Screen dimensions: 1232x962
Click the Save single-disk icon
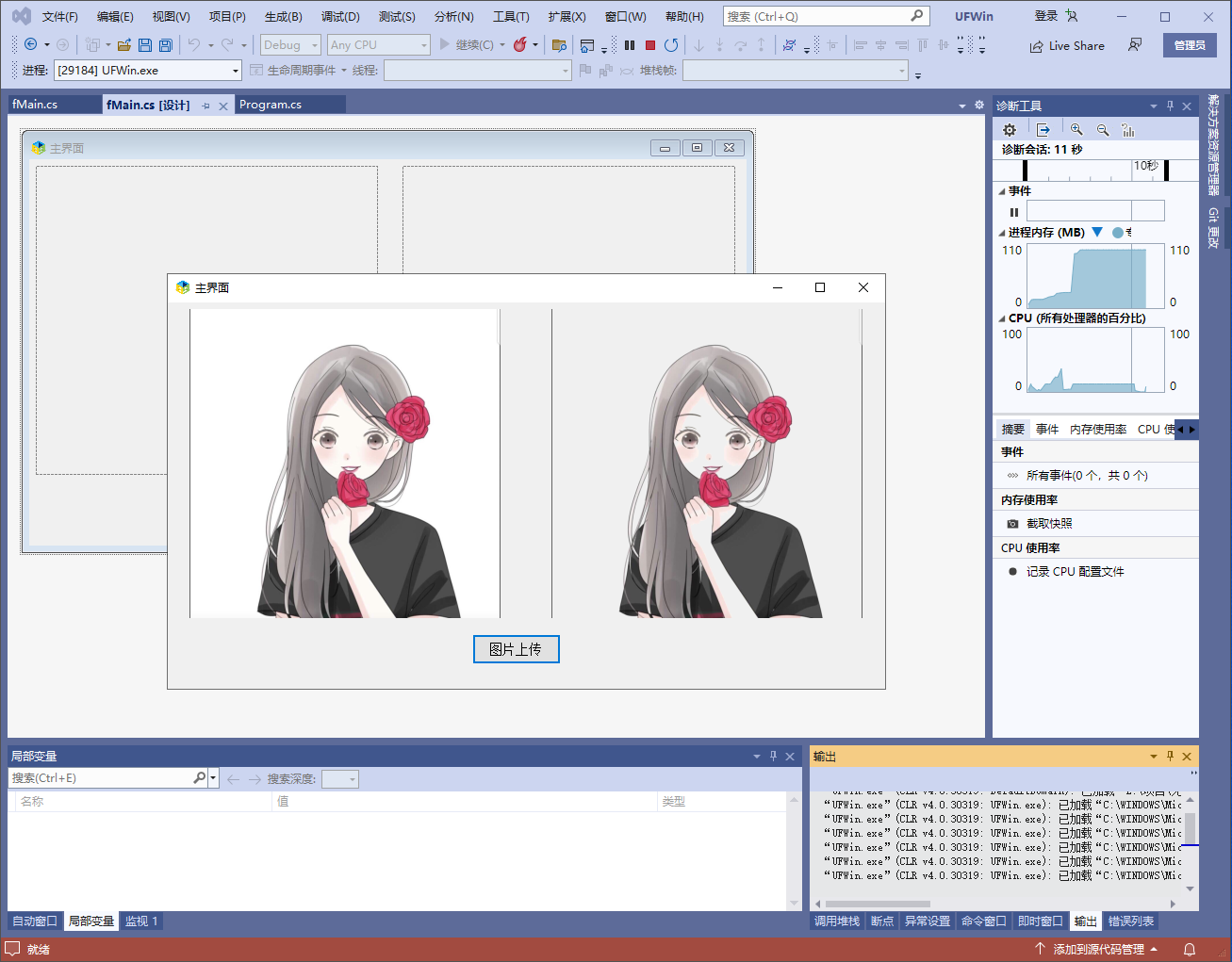(x=144, y=44)
